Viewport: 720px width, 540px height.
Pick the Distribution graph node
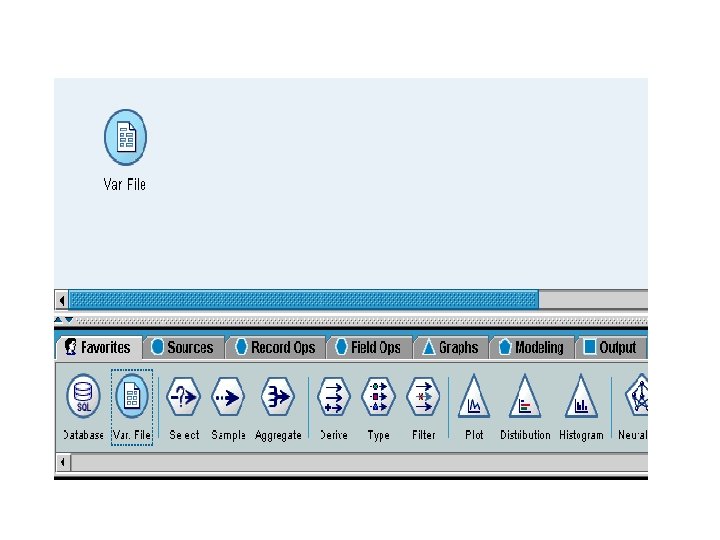point(525,397)
